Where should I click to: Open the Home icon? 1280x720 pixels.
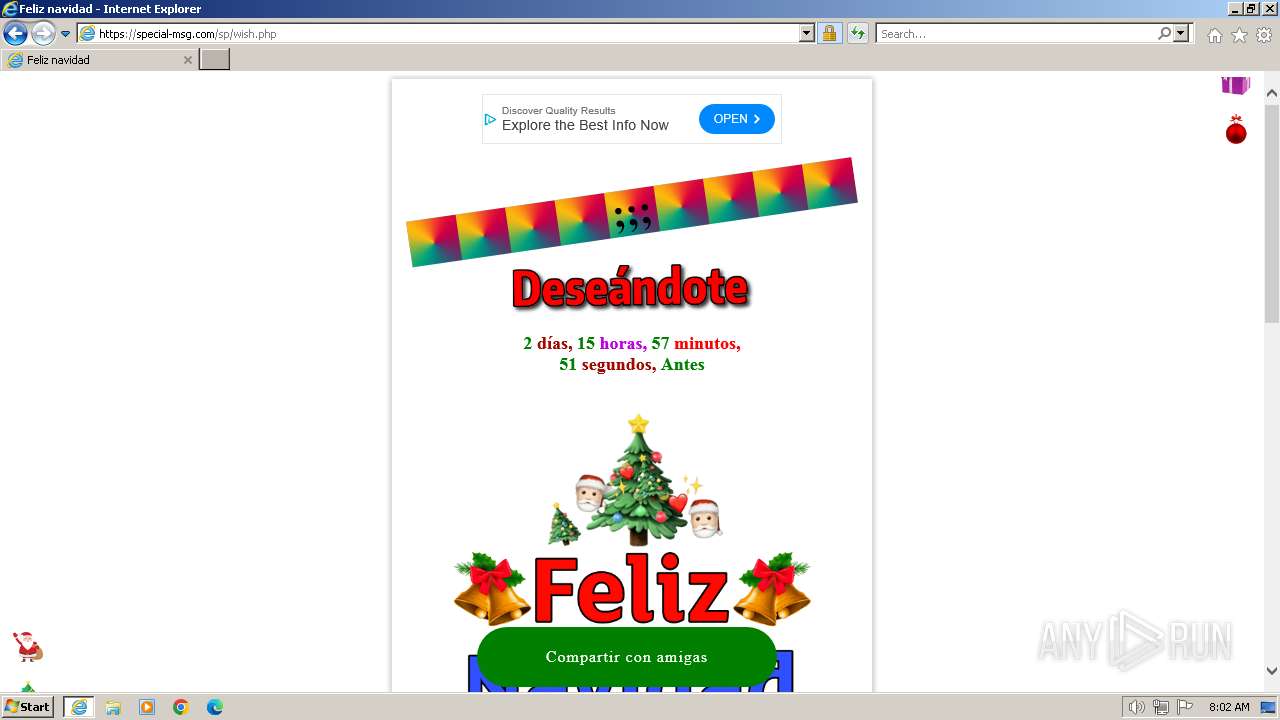pyautogui.click(x=1214, y=35)
